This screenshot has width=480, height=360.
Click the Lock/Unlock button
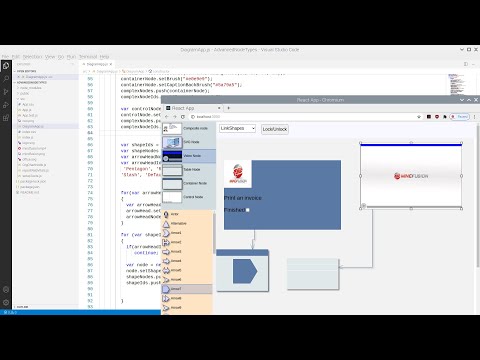tap(275, 129)
